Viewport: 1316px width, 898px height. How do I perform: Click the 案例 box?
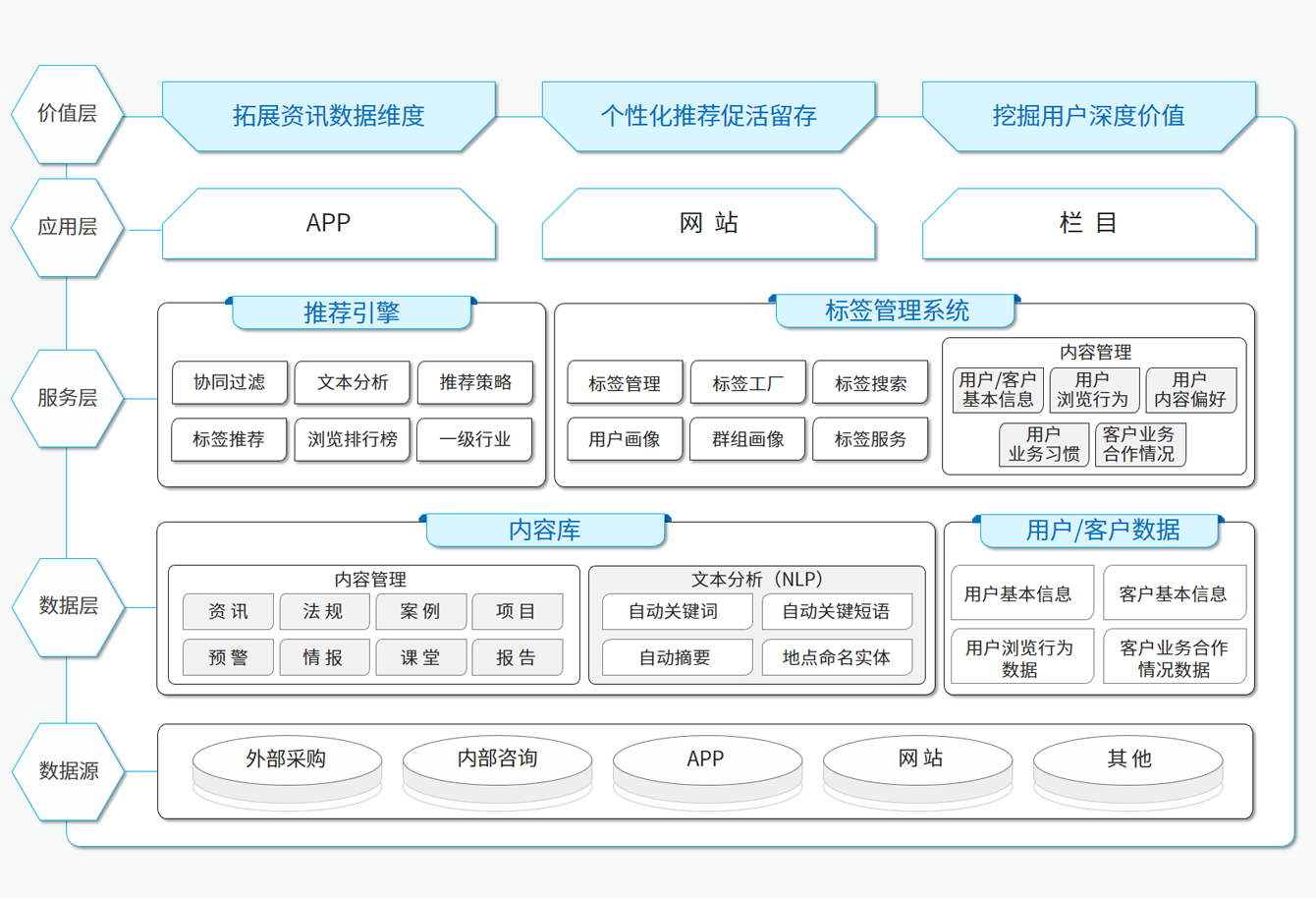click(420, 611)
